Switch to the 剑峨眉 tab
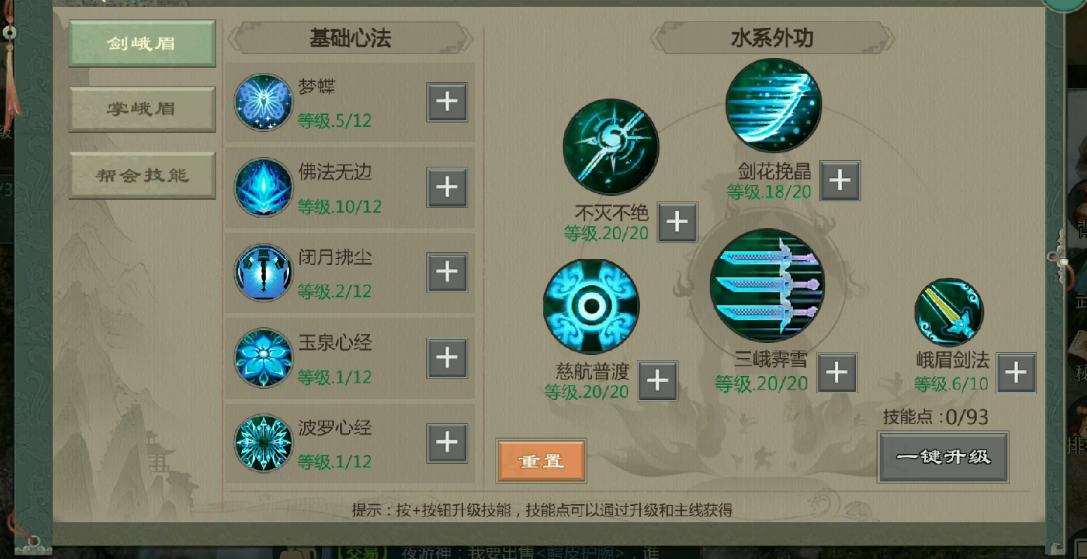 [142, 43]
